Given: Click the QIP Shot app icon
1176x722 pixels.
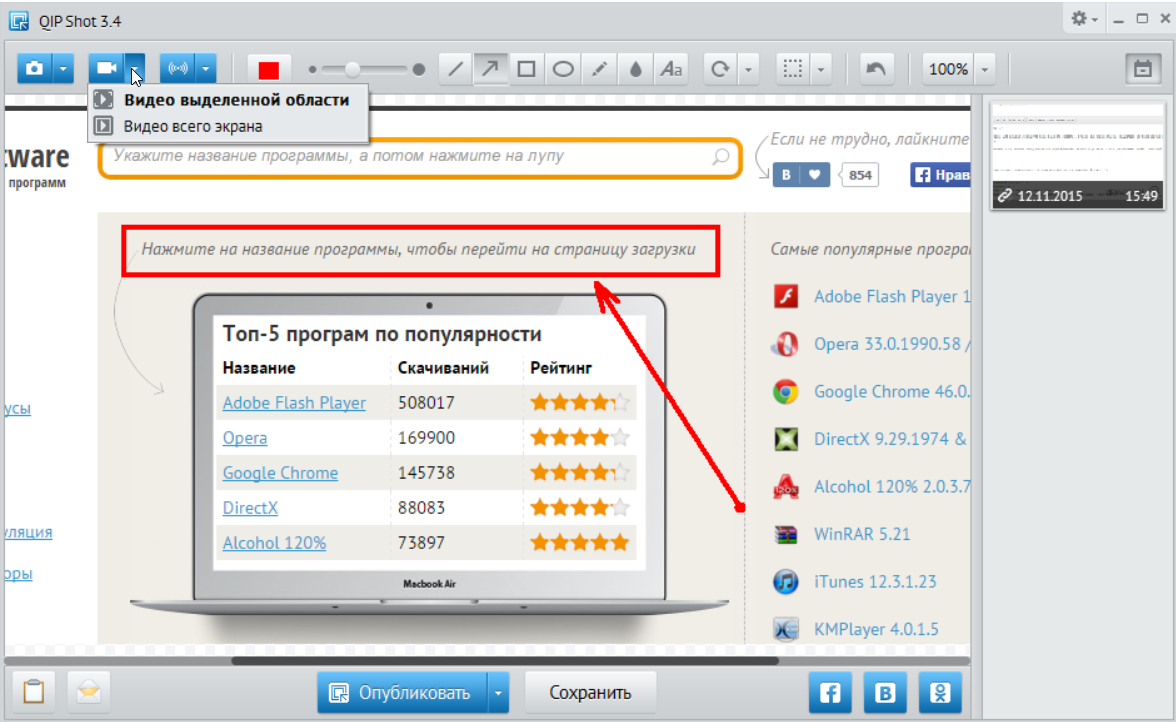Looking at the screenshot, I should coord(19,20).
